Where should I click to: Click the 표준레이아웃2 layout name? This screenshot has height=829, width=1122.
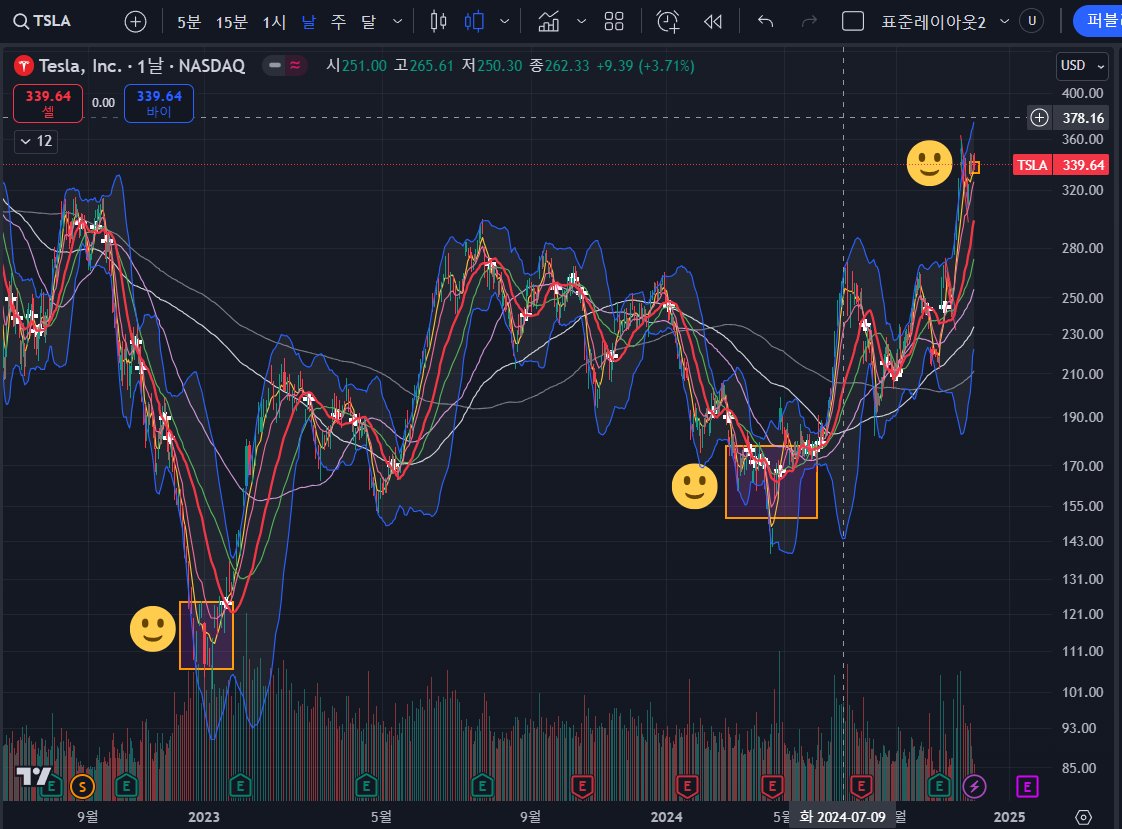coord(933,22)
